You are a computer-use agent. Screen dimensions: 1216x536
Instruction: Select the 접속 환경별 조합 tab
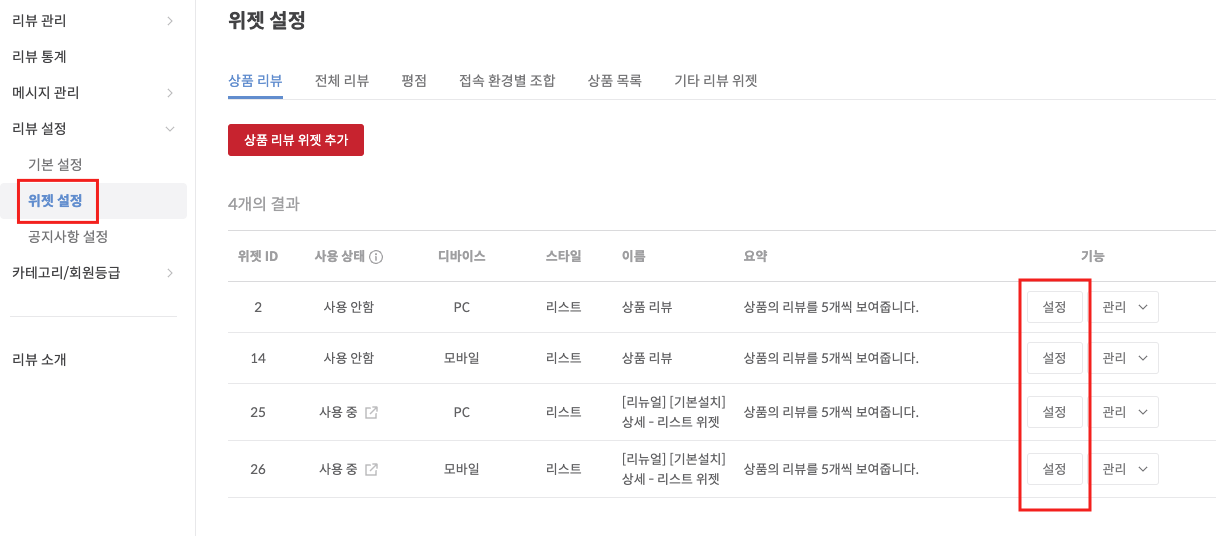point(507,81)
